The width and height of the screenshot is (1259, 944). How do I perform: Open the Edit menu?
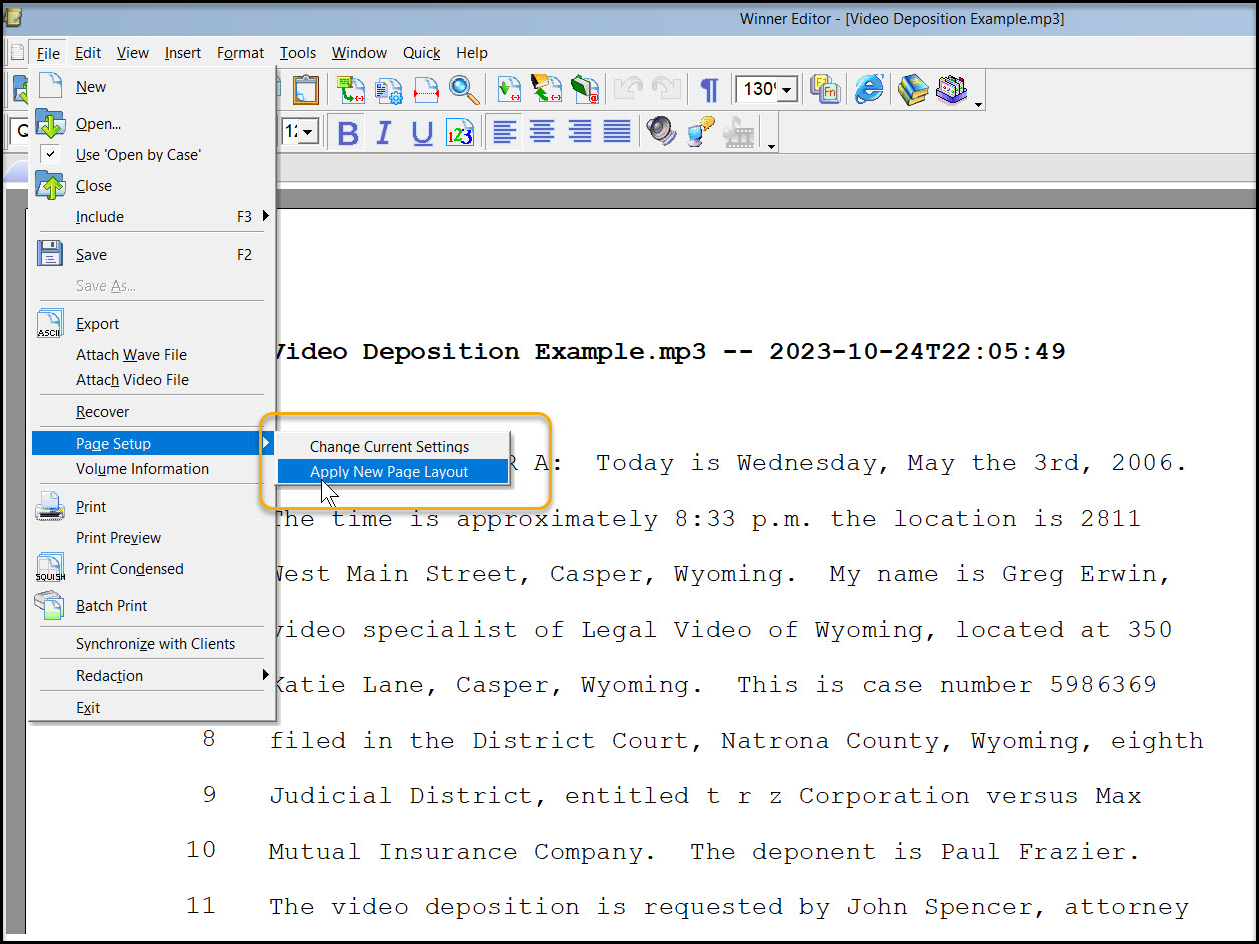point(88,53)
